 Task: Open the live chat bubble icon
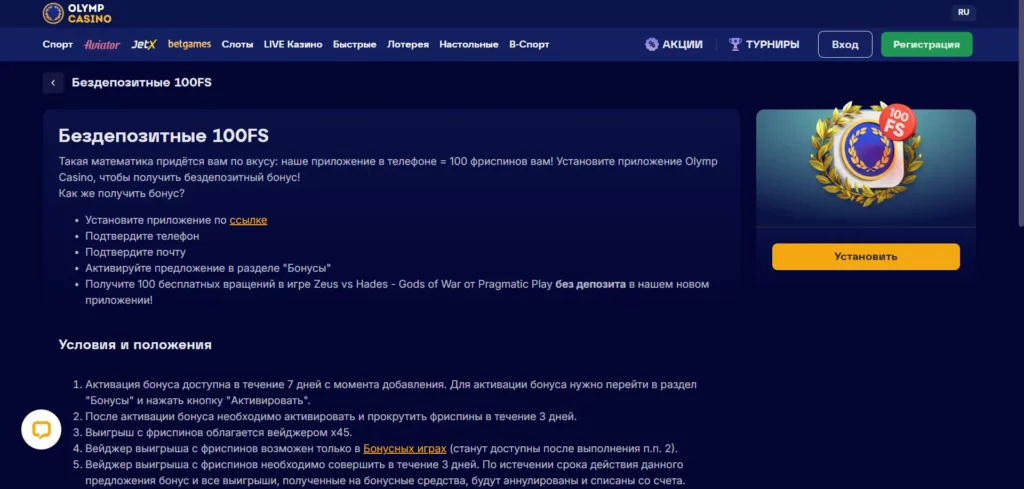(41, 429)
